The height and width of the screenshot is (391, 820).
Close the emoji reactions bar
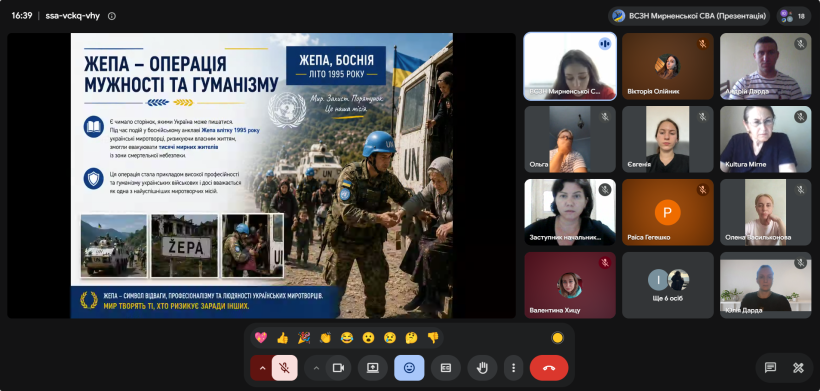coord(409,368)
